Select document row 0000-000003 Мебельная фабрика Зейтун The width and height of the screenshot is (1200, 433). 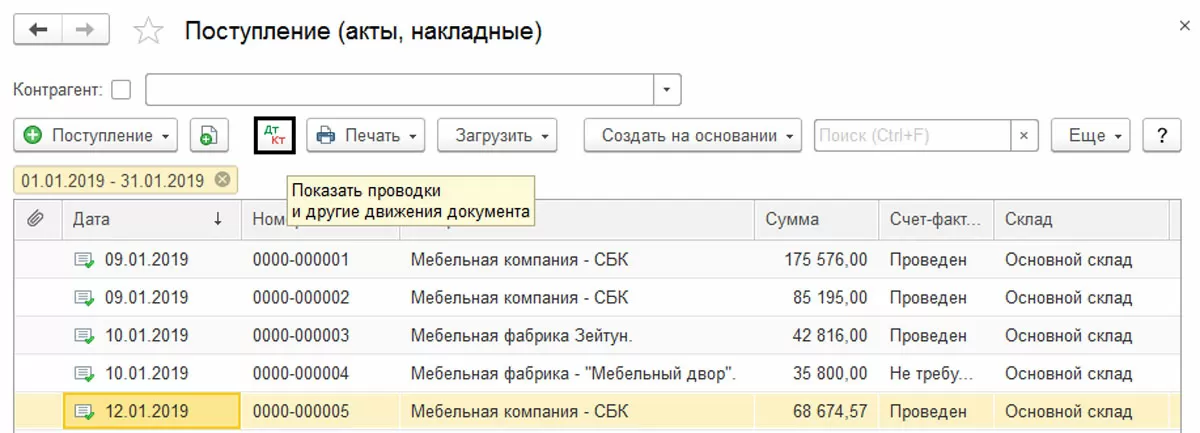[x=520, y=335]
